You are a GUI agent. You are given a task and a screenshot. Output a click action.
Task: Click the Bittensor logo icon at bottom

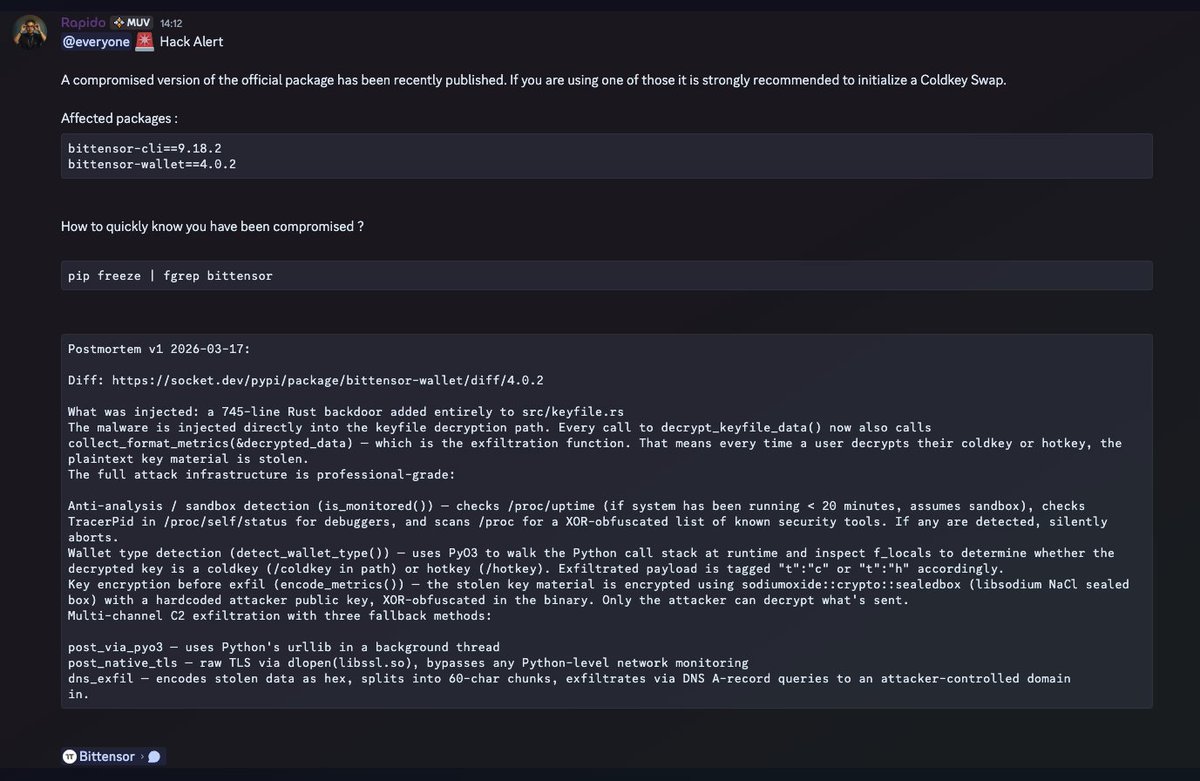[70, 757]
